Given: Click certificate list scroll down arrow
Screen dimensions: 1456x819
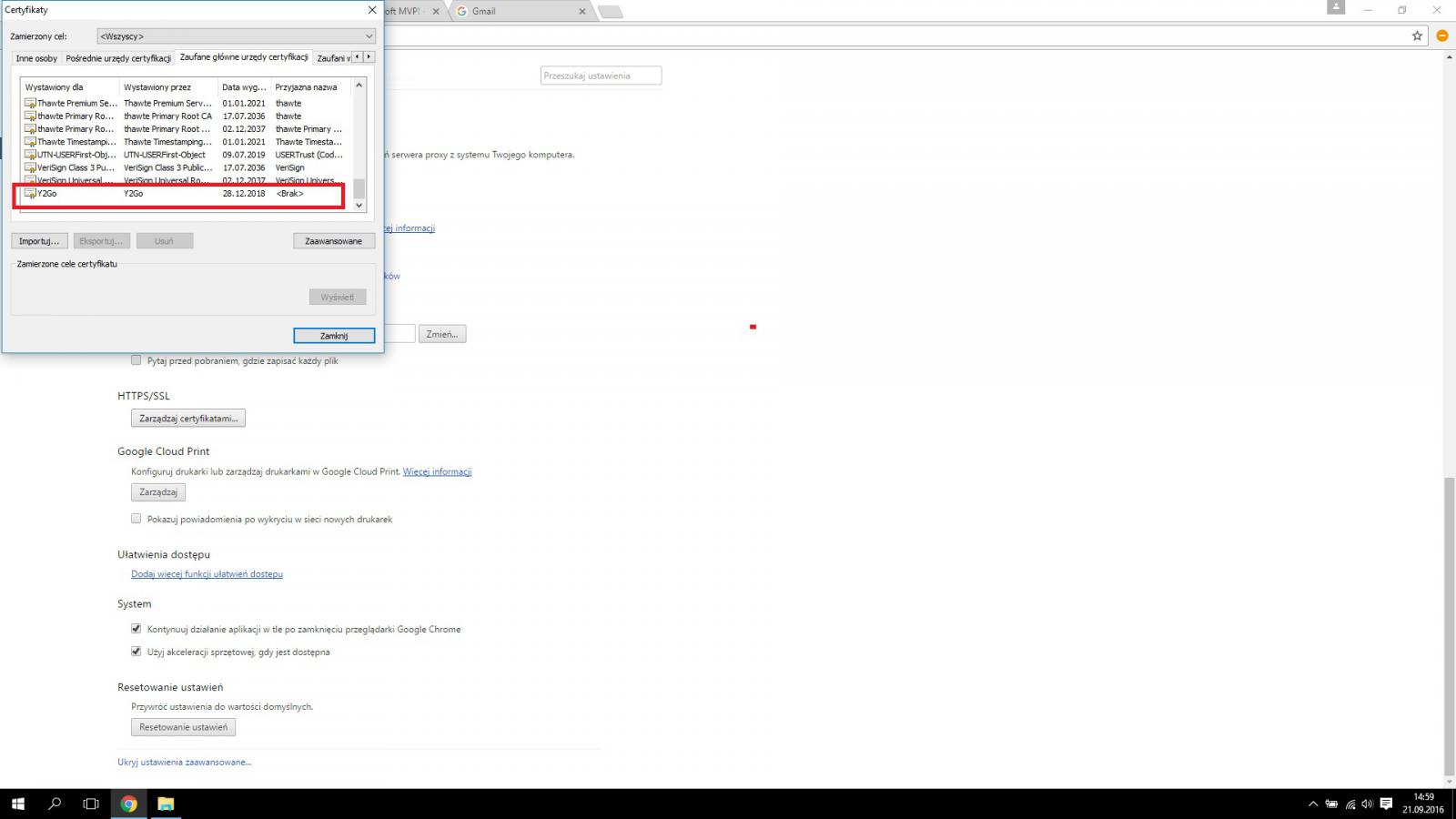Looking at the screenshot, I should click(359, 206).
